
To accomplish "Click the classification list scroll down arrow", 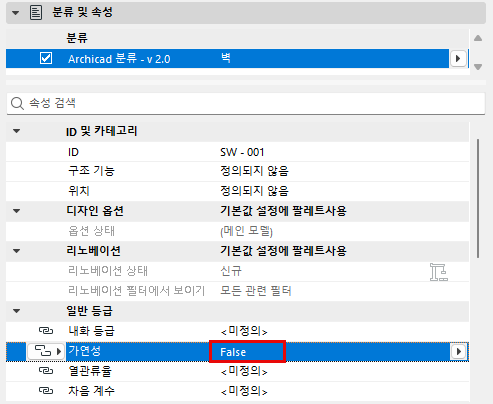I will tap(478, 67).
